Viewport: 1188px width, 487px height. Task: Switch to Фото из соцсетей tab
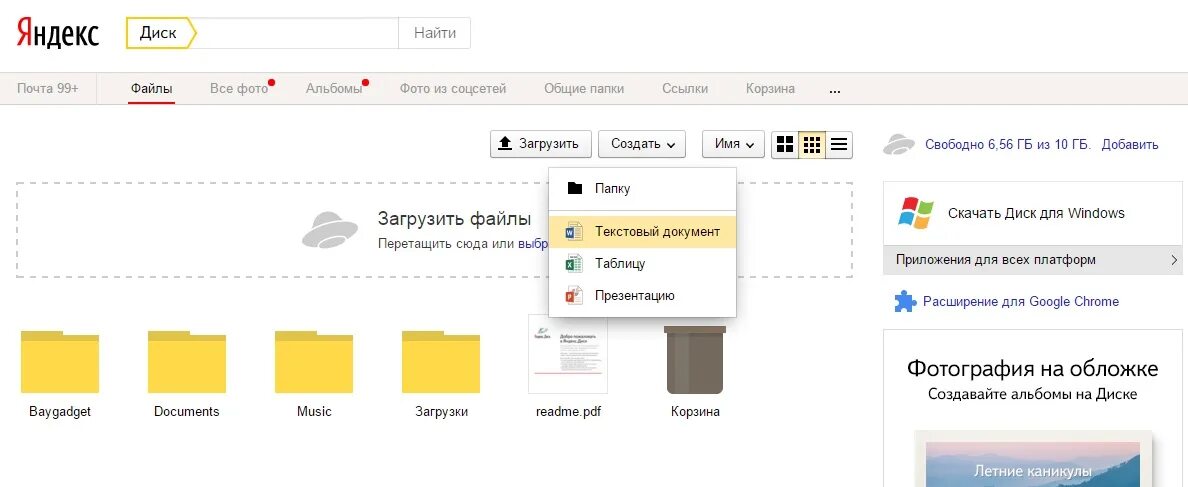pyautogui.click(x=453, y=89)
